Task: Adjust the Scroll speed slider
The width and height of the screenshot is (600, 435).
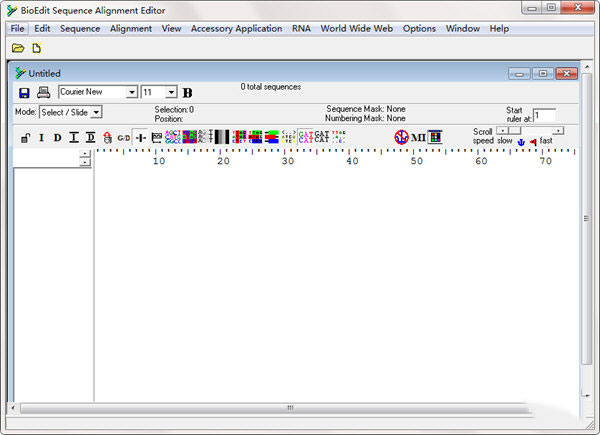Action: [x=530, y=131]
